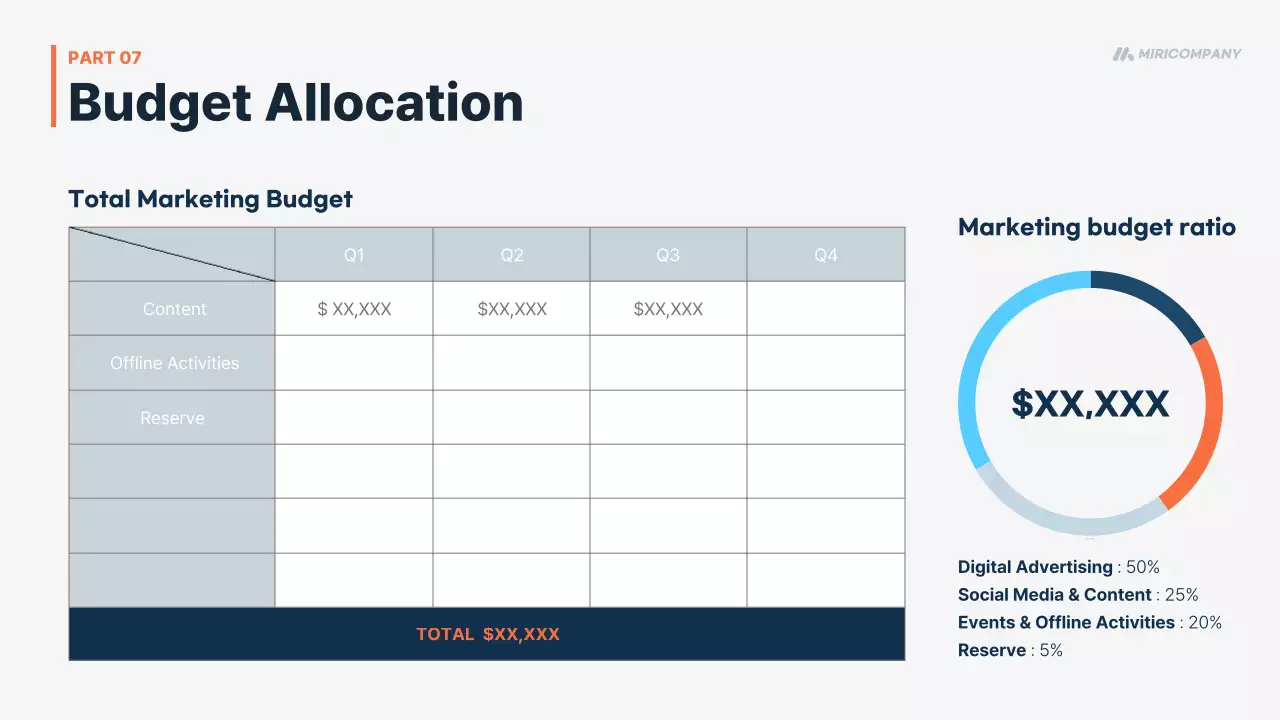This screenshot has height=720, width=1280.
Task: Click the Digital Advertising 50% legend line
Action: tap(1058, 567)
